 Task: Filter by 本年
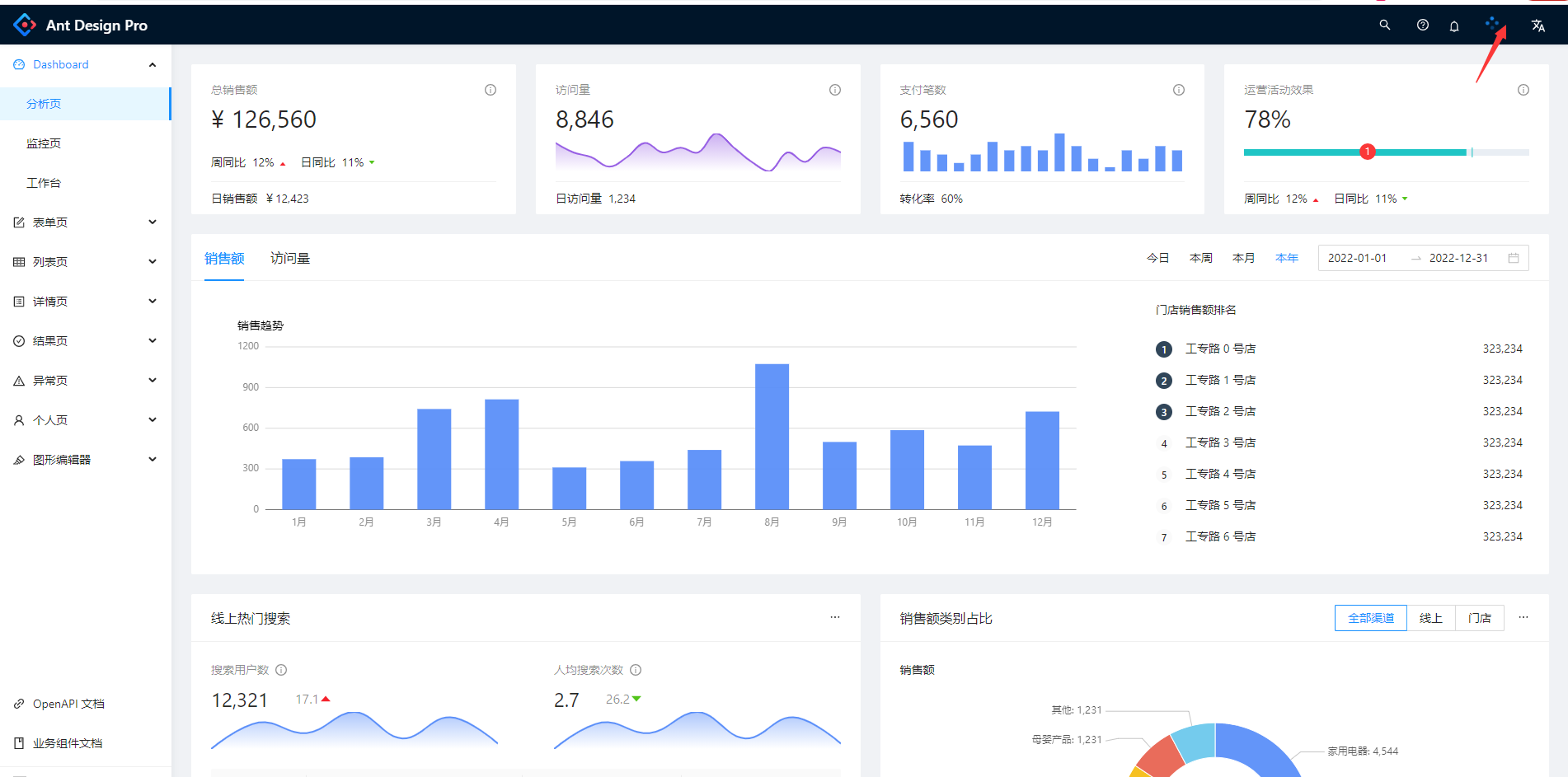1286,258
